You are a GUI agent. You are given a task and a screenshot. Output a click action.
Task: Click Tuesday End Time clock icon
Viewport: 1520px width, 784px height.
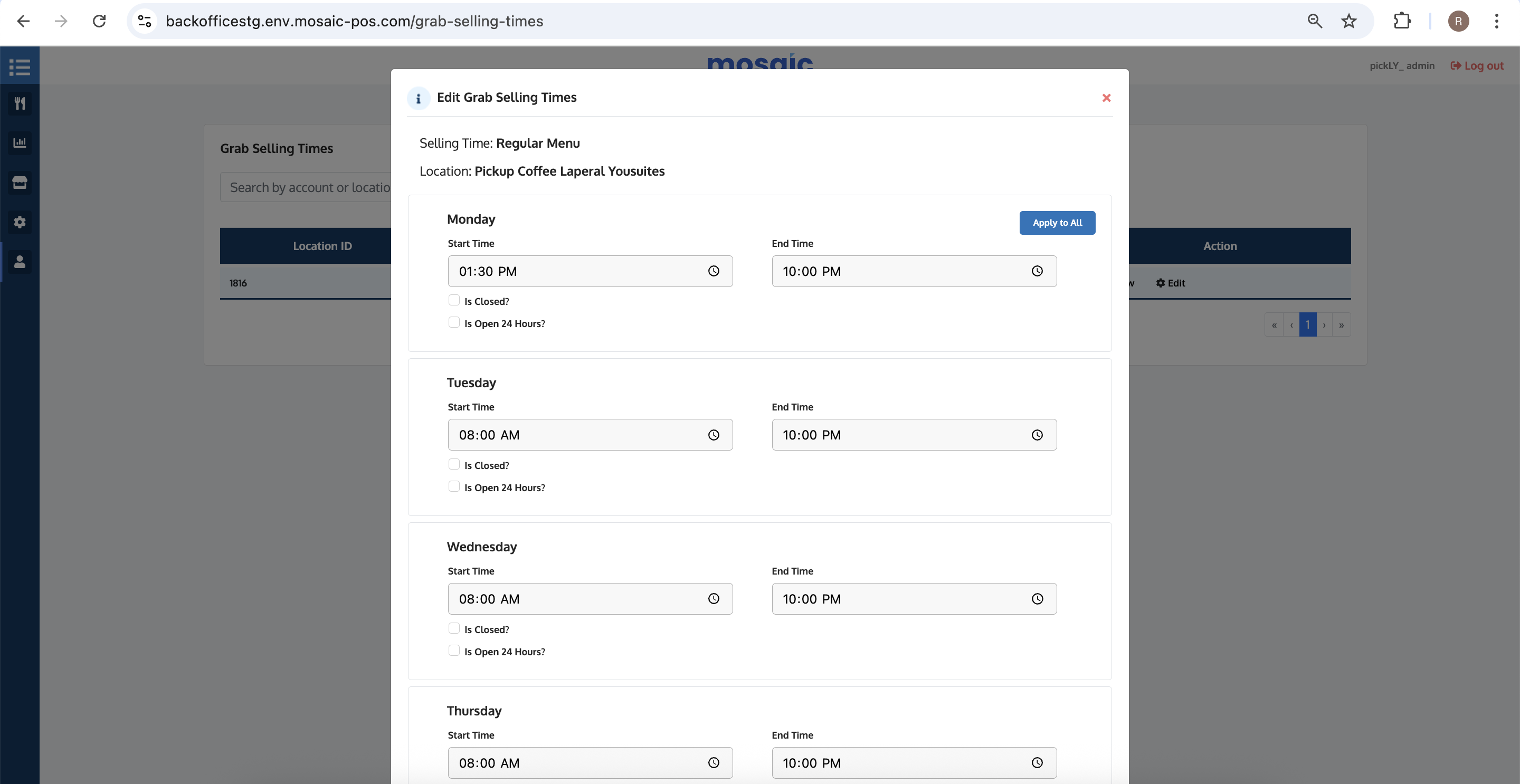pos(1037,435)
